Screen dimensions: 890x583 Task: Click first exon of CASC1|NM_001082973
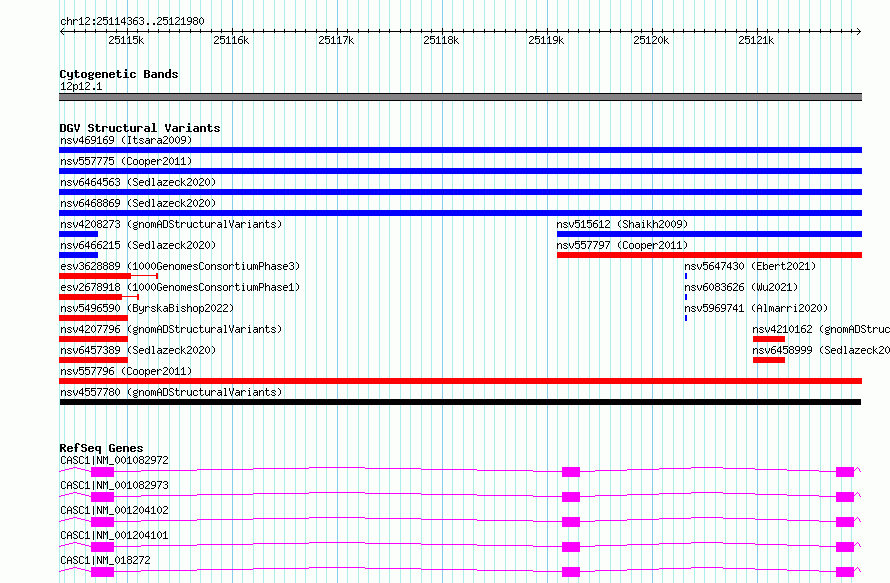102,497
